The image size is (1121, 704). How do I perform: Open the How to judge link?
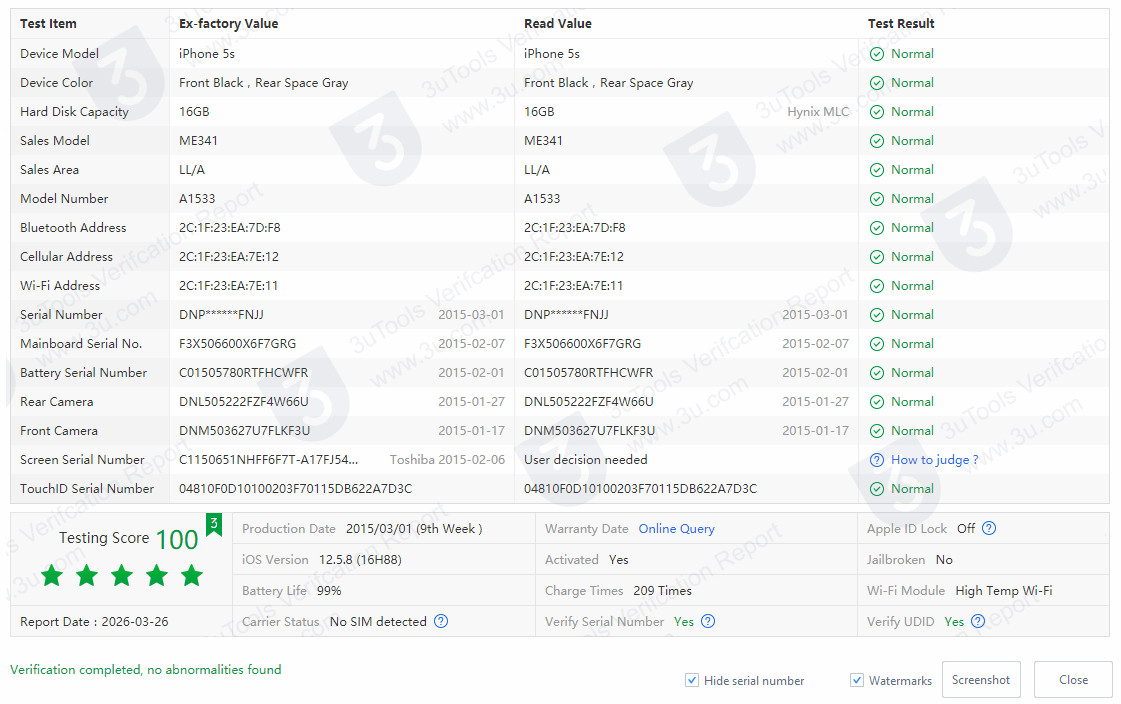pyautogui.click(x=934, y=460)
